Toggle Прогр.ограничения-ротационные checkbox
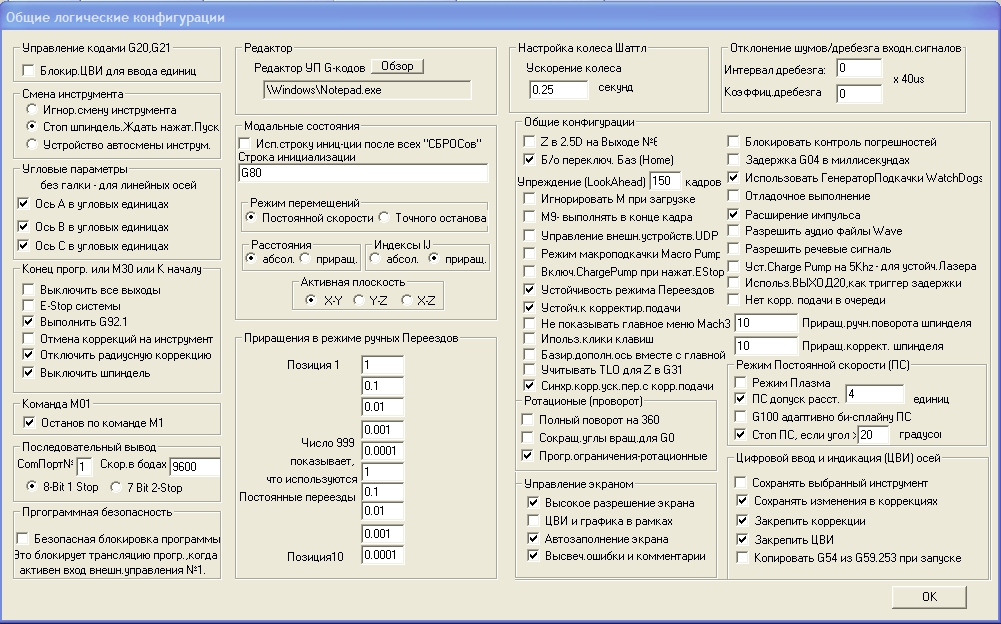 coord(527,455)
